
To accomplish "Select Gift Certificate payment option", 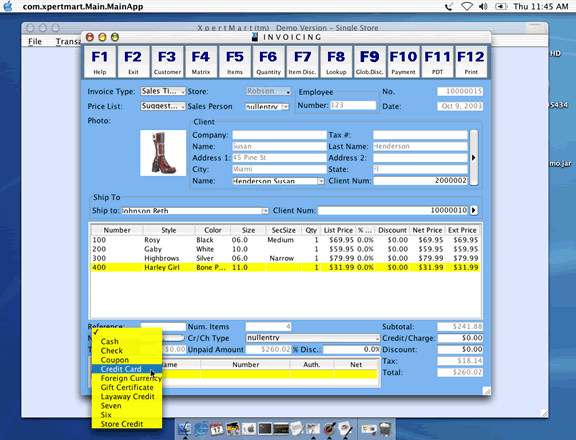I will pyautogui.click(x=127, y=387).
